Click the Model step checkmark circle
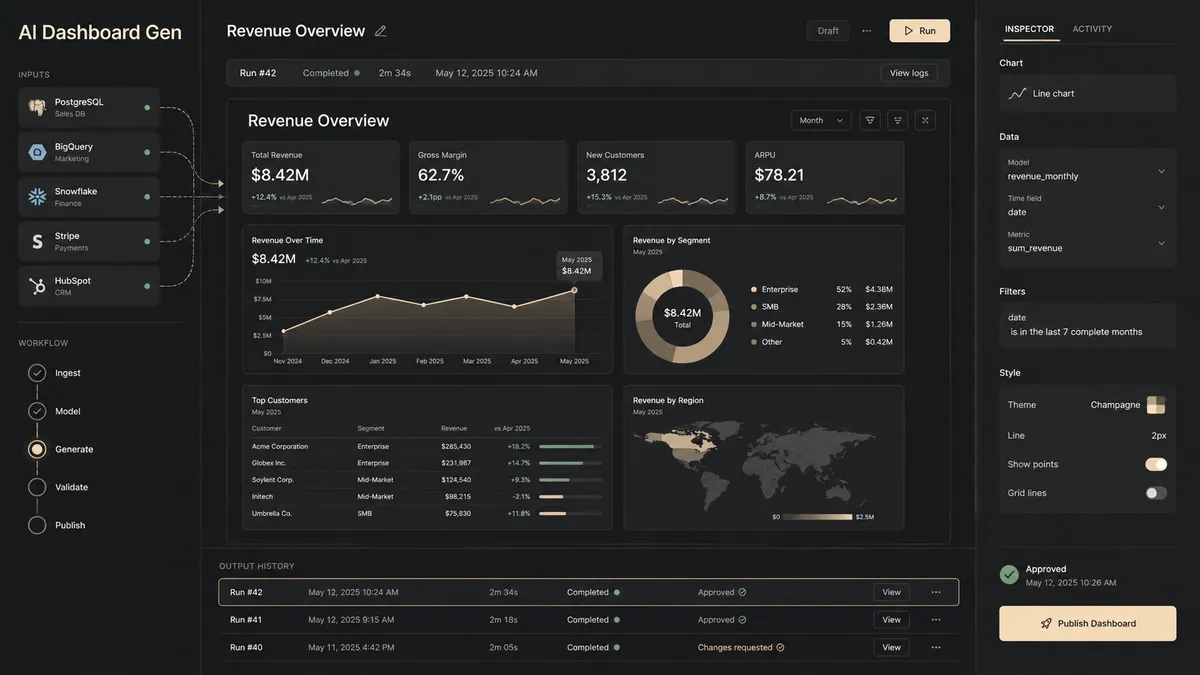1200x675 pixels. [x=37, y=411]
